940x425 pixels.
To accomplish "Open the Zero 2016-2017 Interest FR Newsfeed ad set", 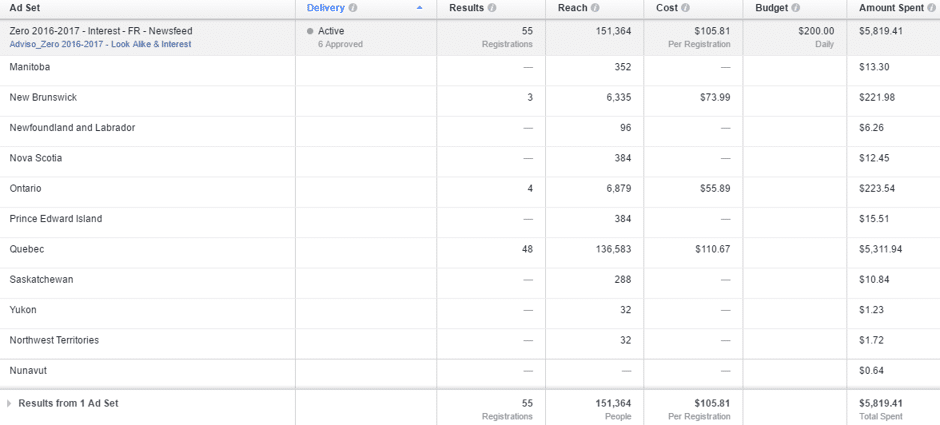I will pos(101,31).
